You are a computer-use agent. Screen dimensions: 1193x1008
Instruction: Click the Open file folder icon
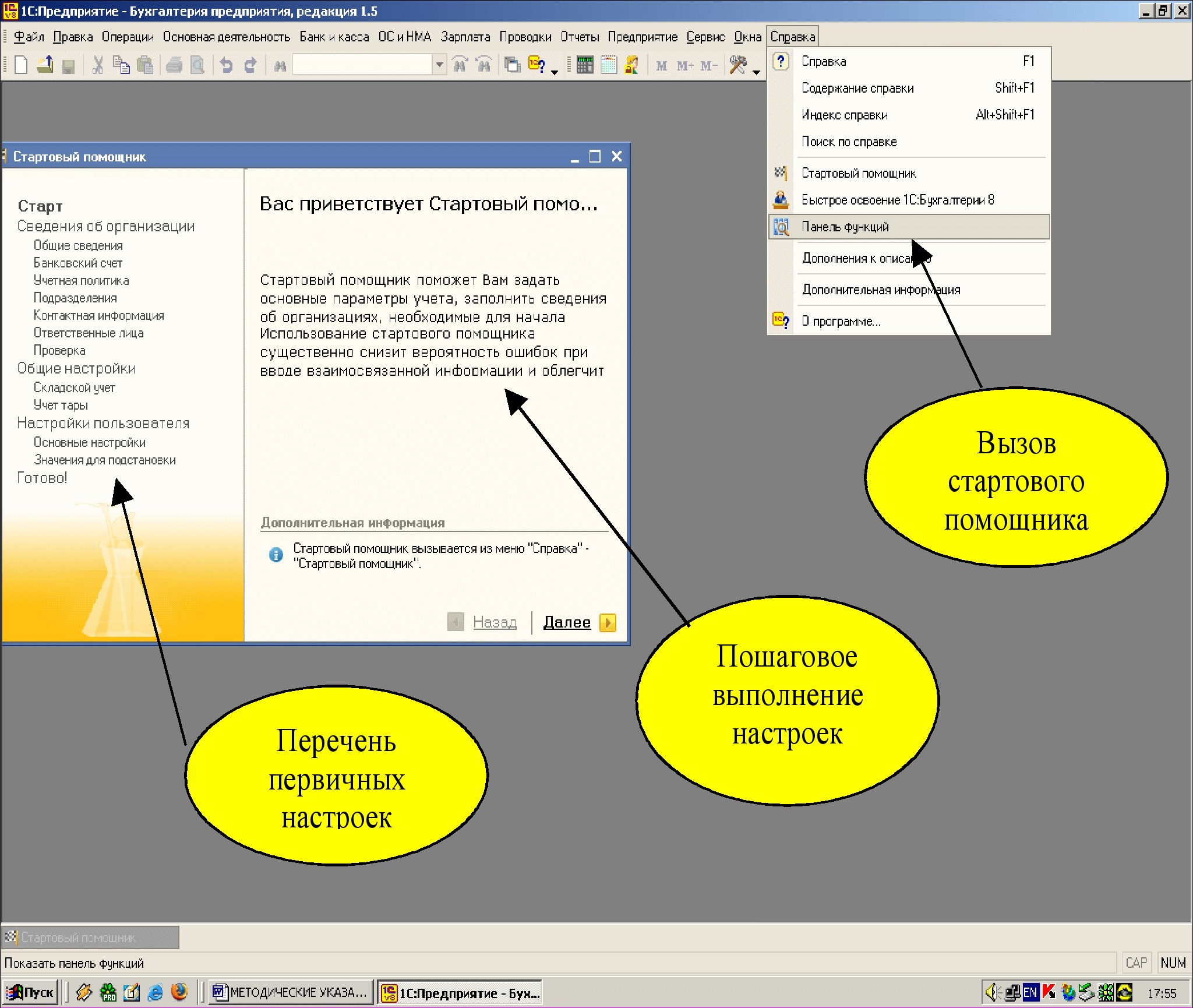[45, 65]
